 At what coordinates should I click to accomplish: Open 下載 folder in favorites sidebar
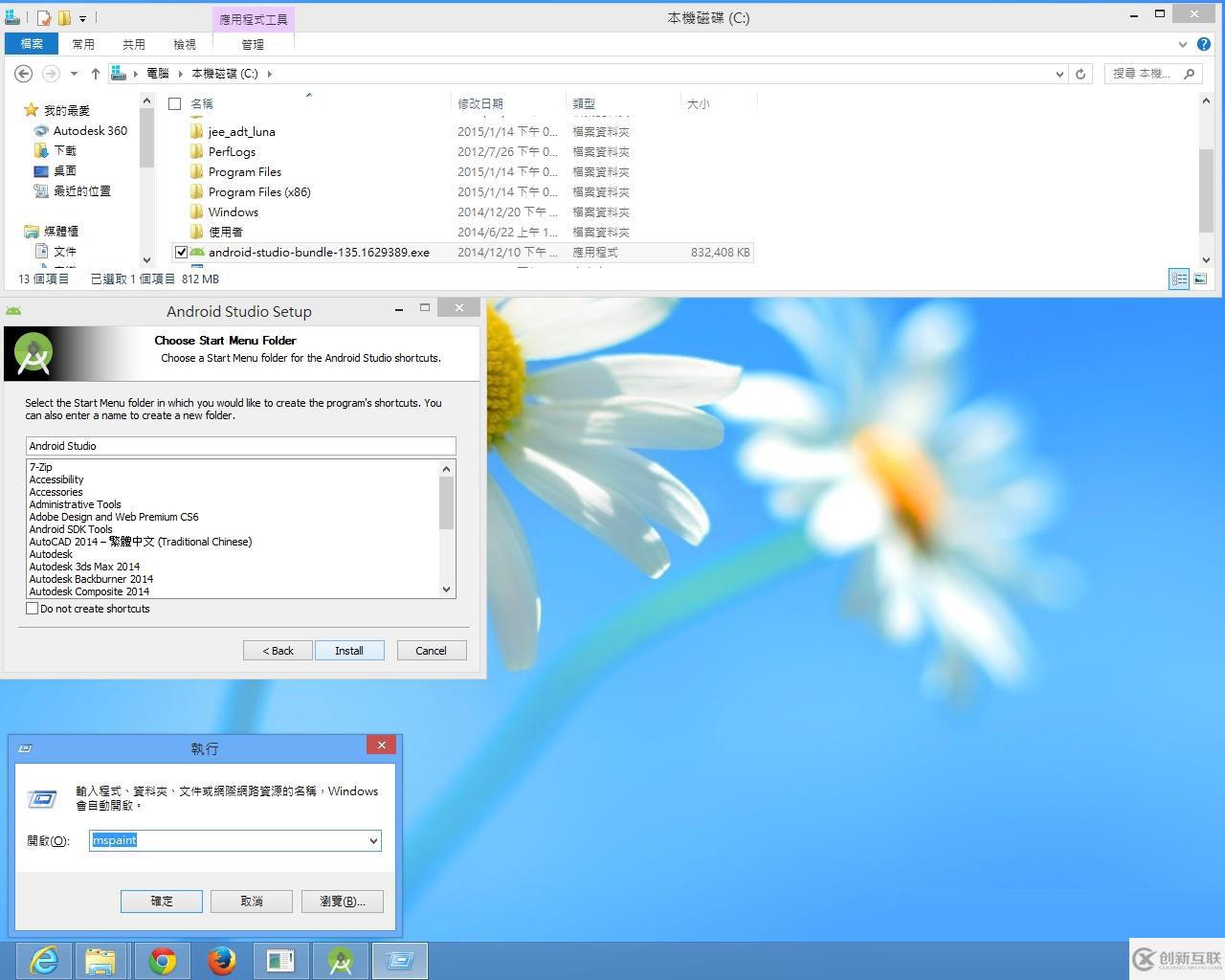point(64,151)
